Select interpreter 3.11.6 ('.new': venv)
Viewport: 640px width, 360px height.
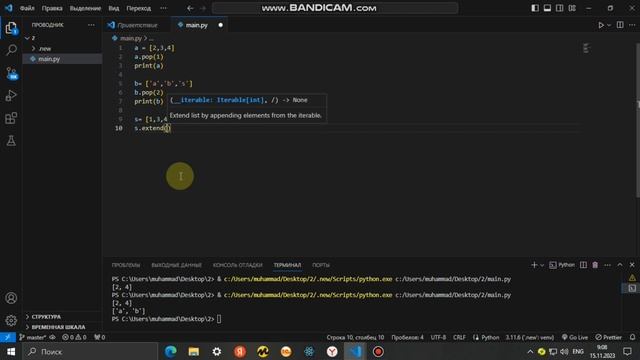pyautogui.click(x=530, y=338)
